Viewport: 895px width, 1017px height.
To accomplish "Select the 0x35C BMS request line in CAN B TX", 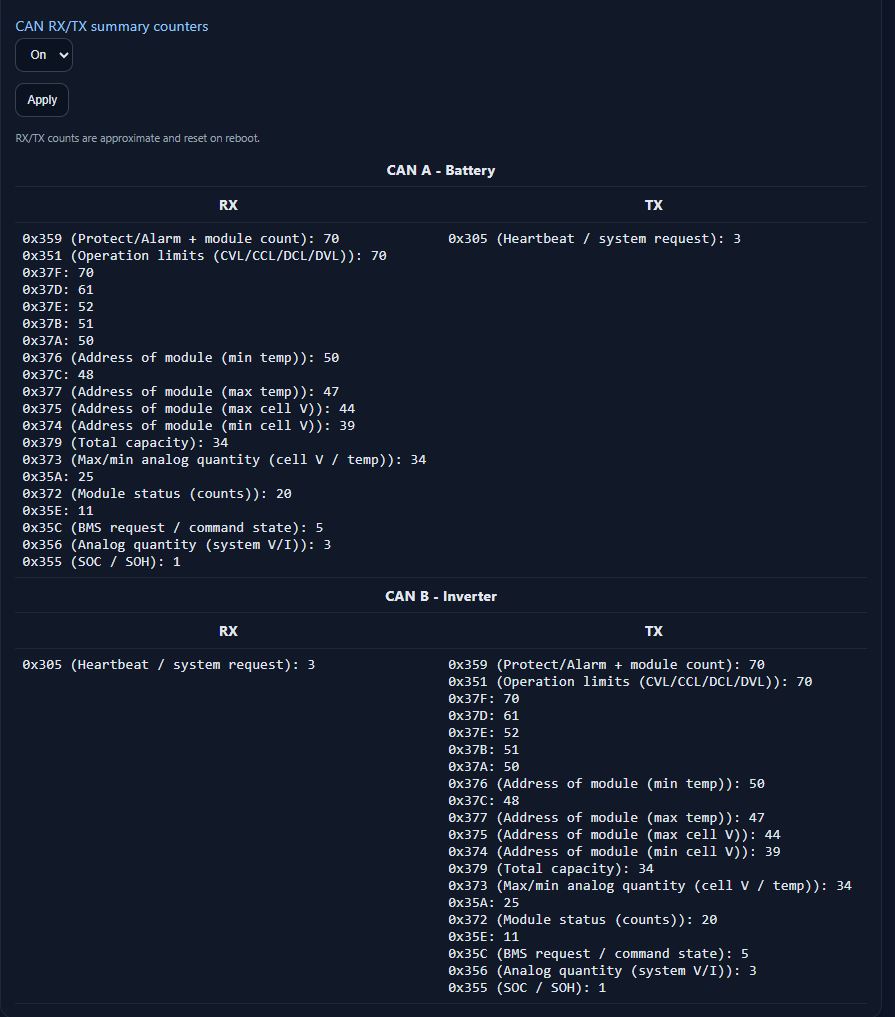I will [x=597, y=953].
